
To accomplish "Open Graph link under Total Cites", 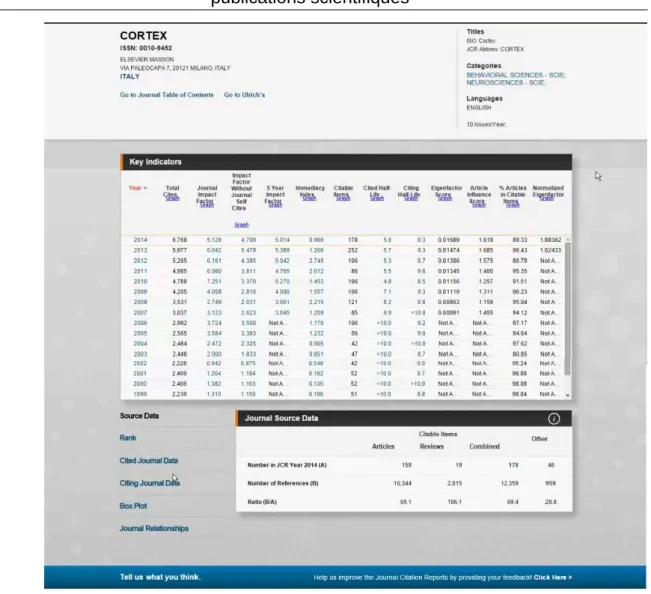I will point(172,198).
